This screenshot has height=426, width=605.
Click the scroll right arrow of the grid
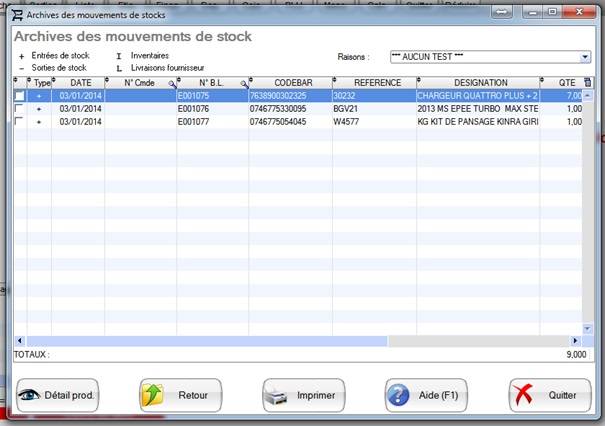(574, 341)
